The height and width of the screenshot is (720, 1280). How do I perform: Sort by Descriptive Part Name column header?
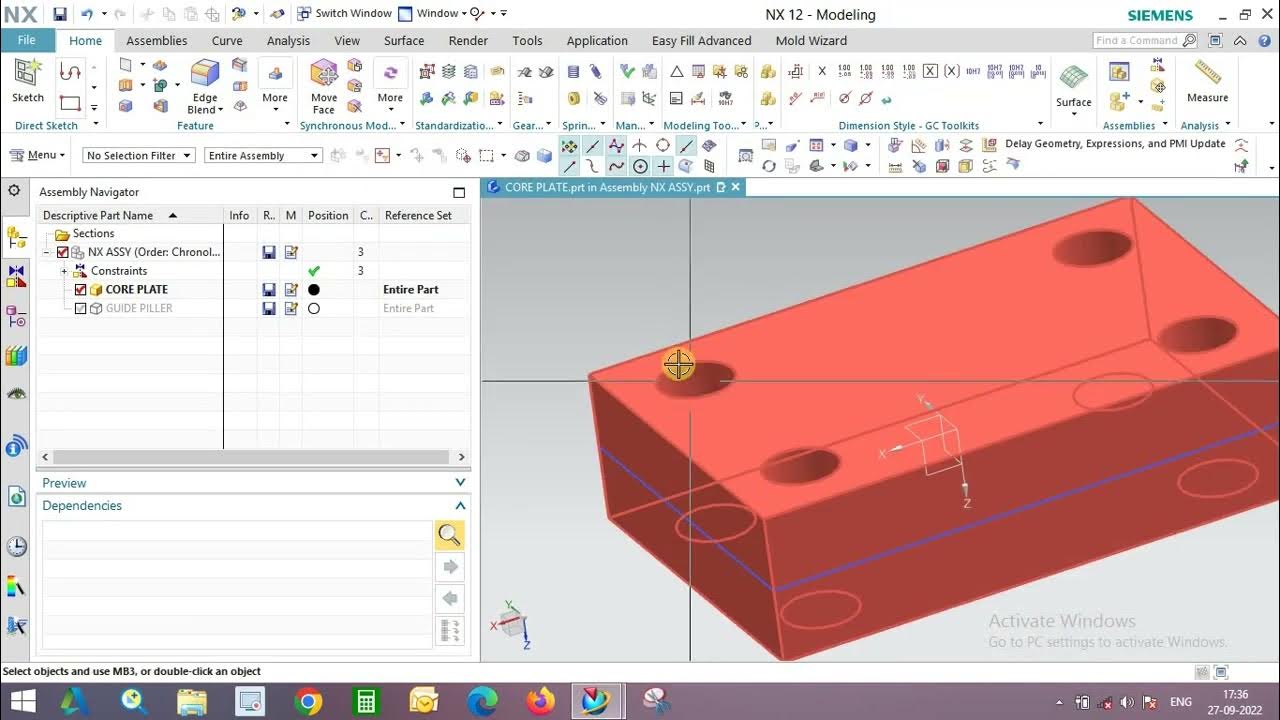click(130, 215)
